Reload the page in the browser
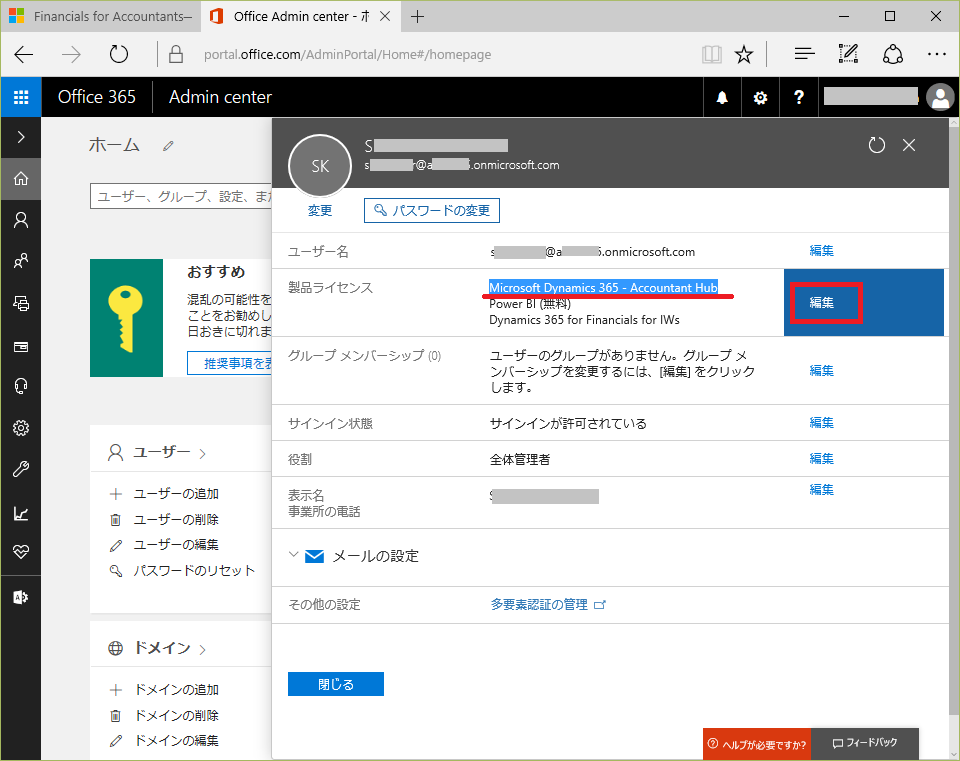The image size is (960, 761). (119, 54)
